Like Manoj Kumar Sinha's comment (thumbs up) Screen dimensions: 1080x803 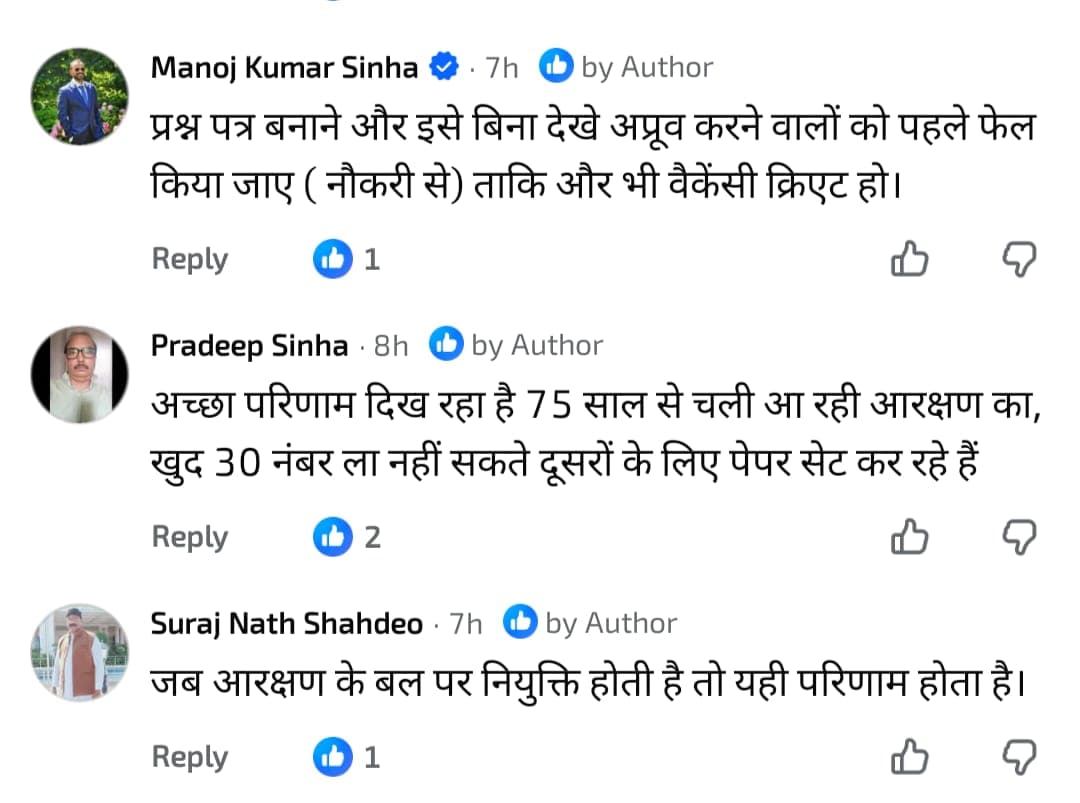click(x=909, y=260)
